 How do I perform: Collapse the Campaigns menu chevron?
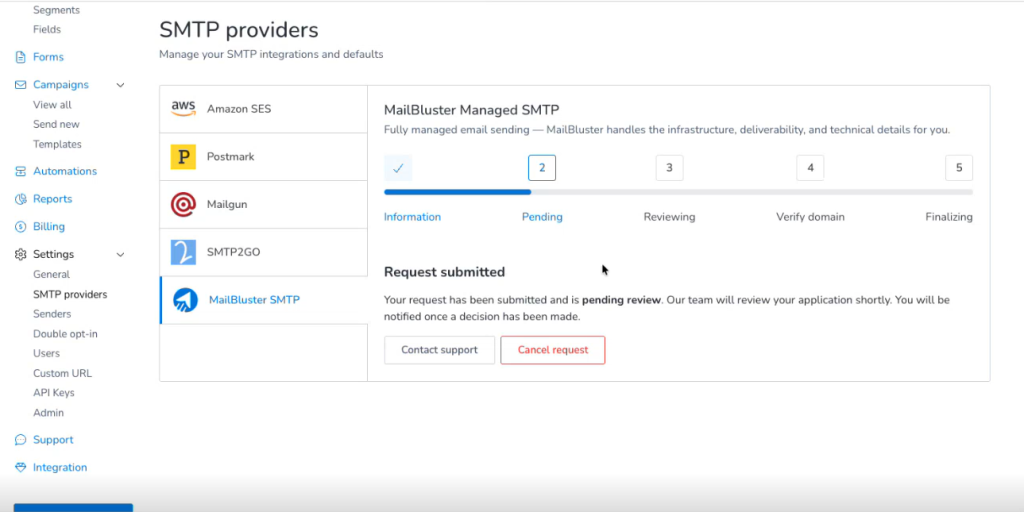(120, 85)
